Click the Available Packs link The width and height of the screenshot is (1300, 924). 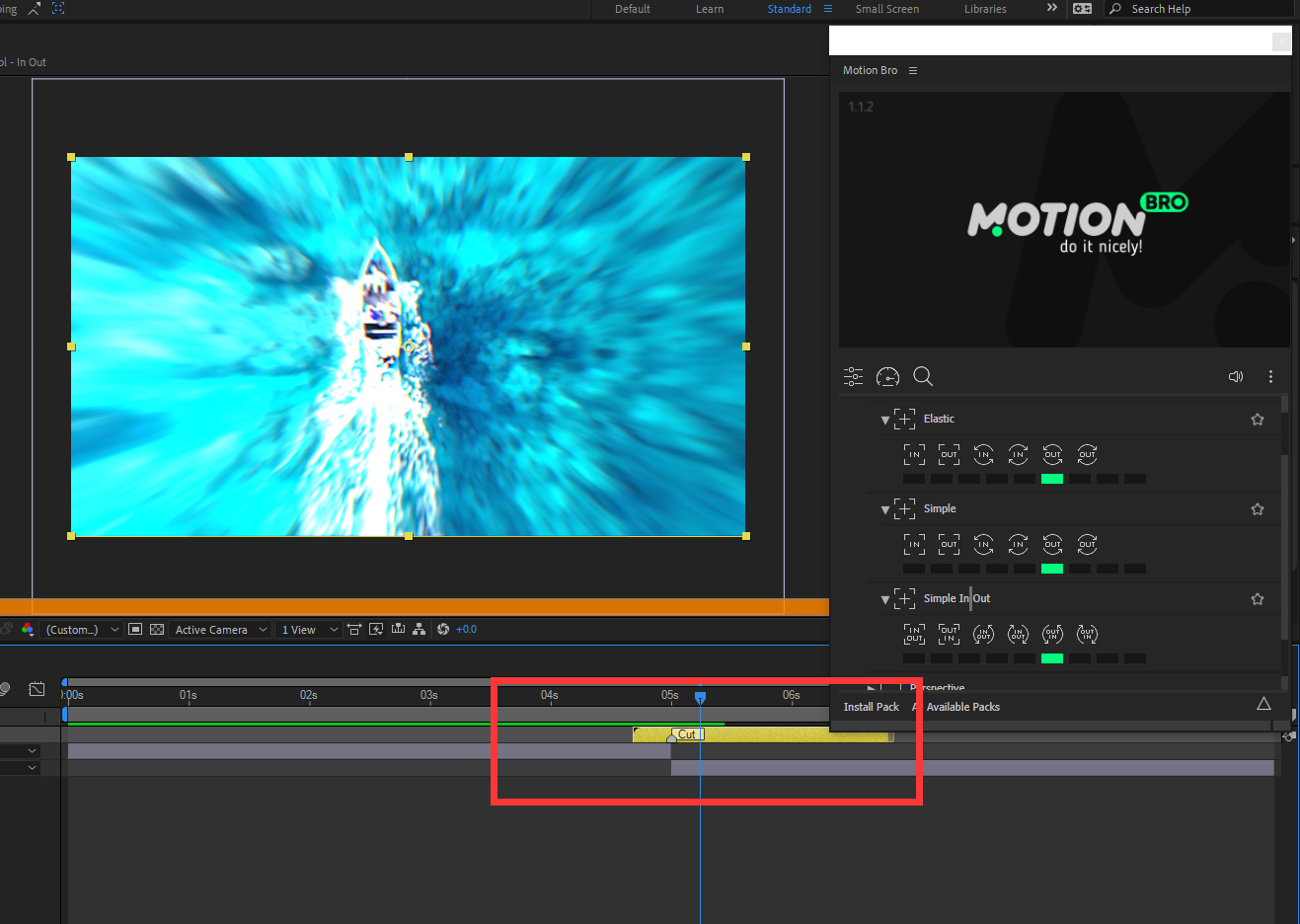962,707
